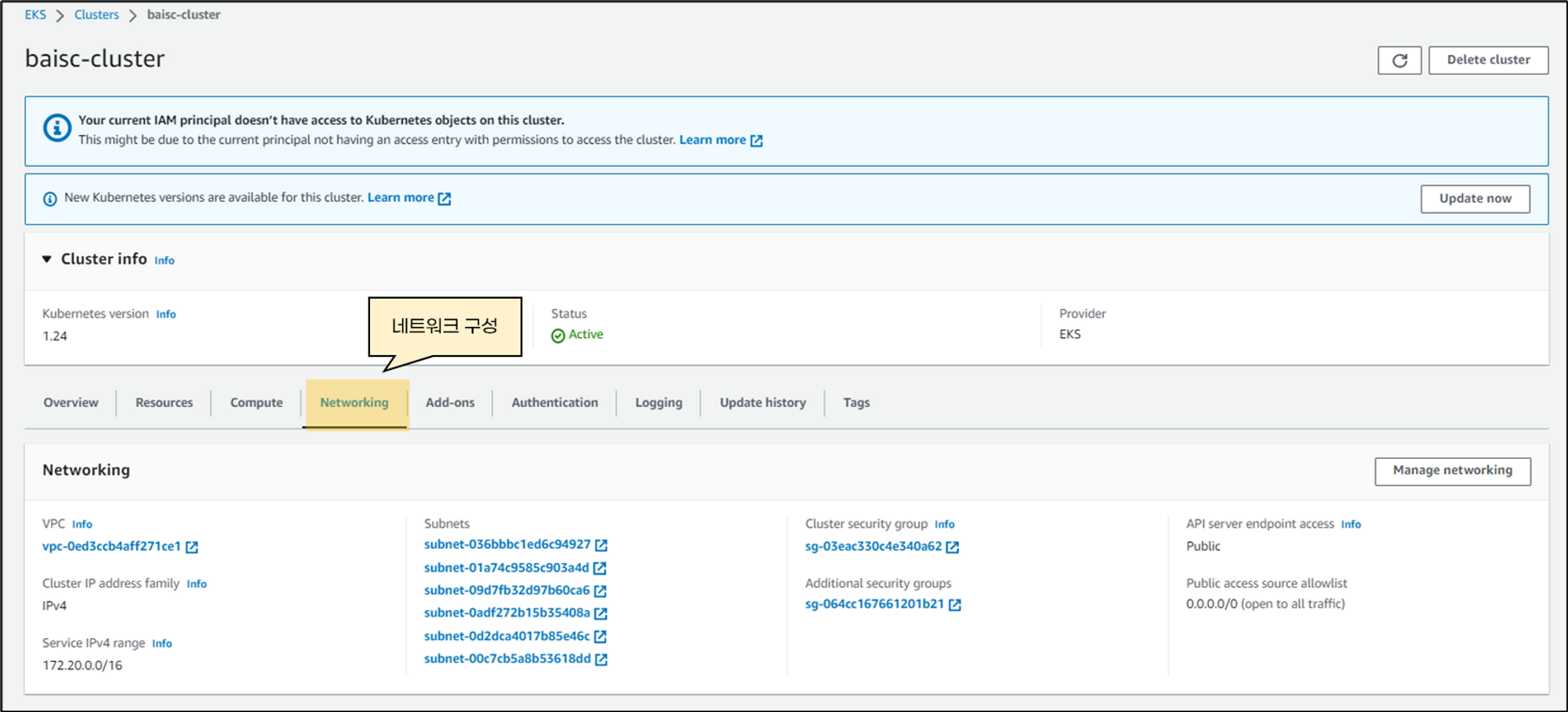The height and width of the screenshot is (712, 1568).
Task: Select the Kubernetes version value 1.24
Action: click(55, 336)
